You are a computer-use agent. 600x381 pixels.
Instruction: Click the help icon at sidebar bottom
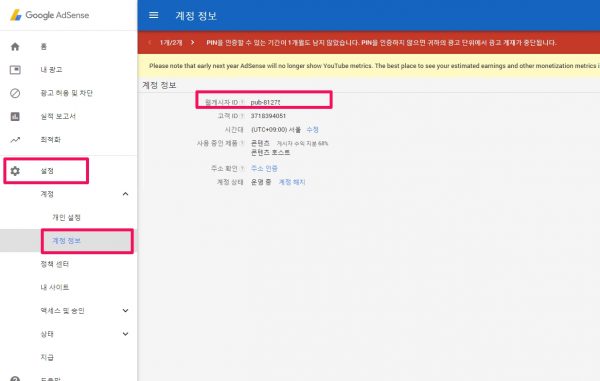(x=15, y=379)
